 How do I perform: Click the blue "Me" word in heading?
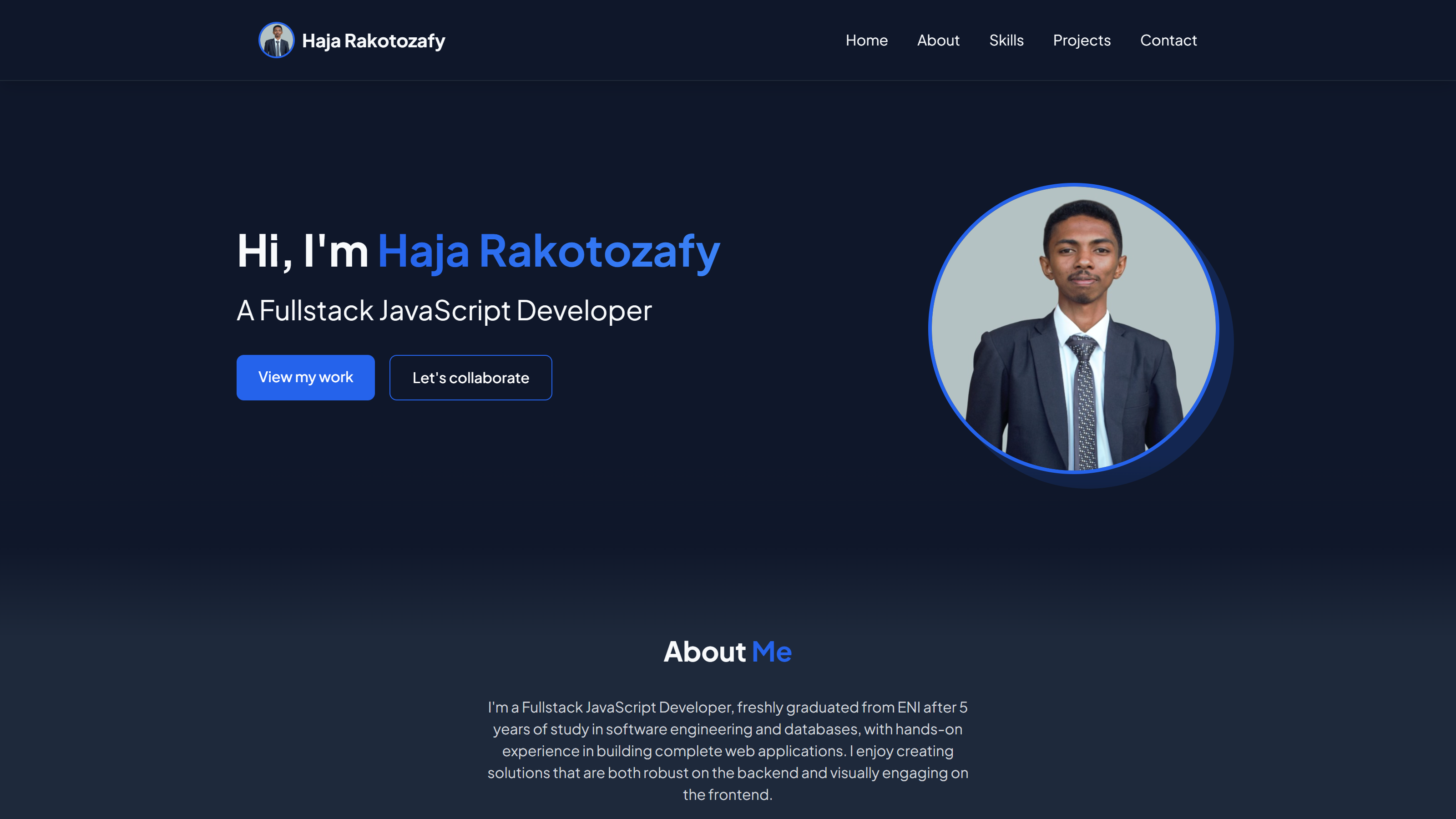[x=772, y=652]
